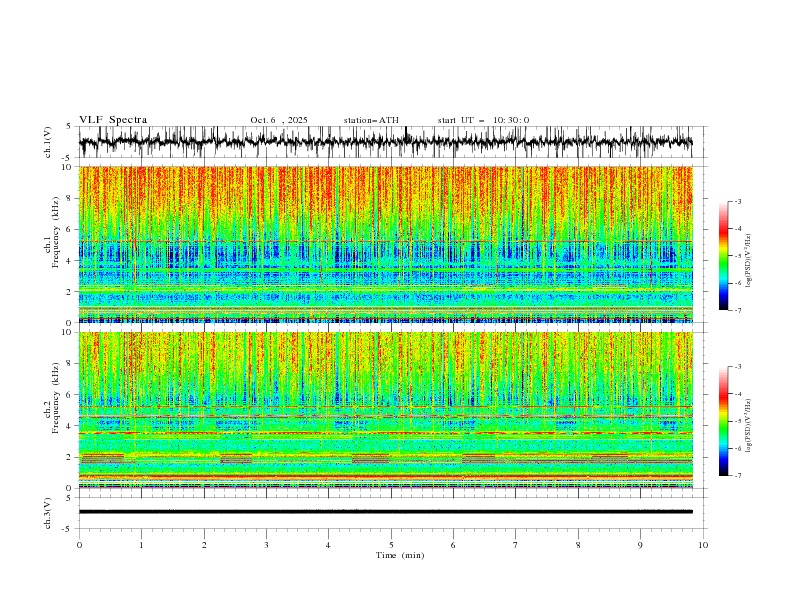This screenshot has width=792, height=612.
Task: Click the lower colorbar "log(PSD)(V²/Hz)" label
Action: (x=750, y=426)
